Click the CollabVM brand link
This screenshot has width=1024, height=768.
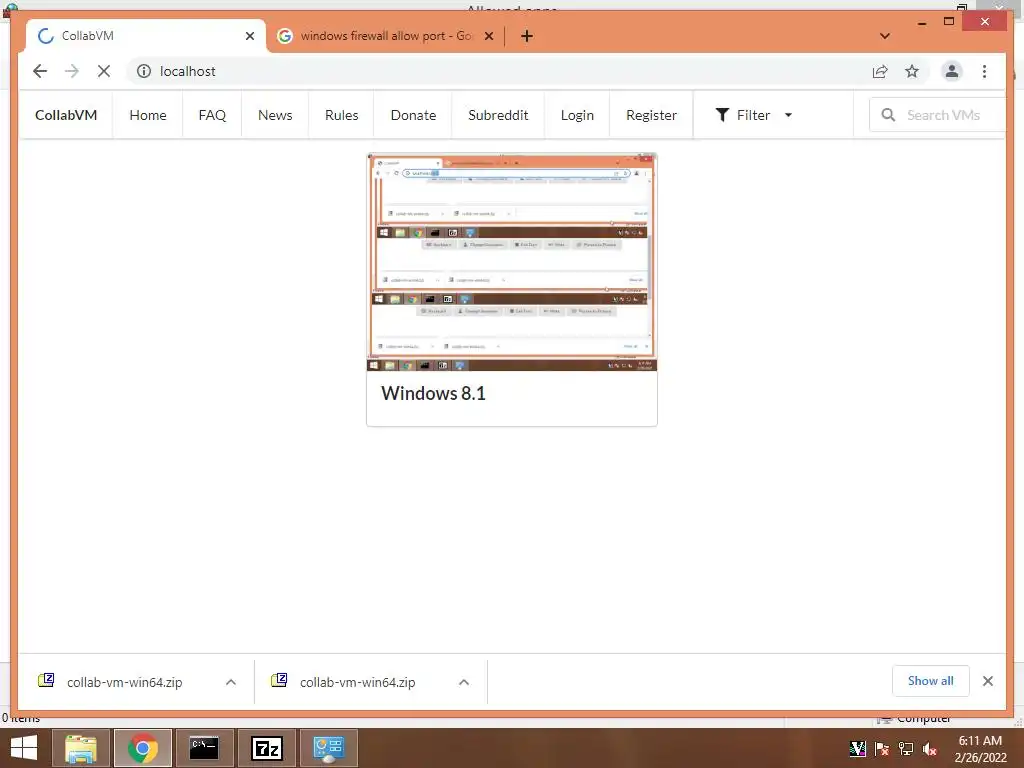pyautogui.click(x=66, y=115)
